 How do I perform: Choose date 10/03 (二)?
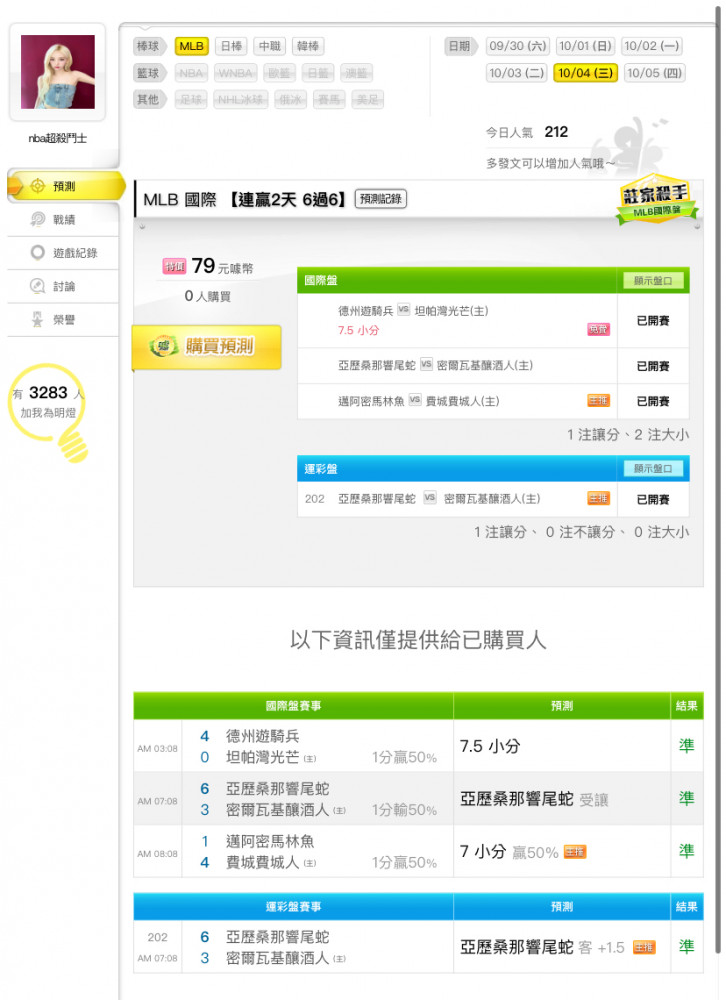516,73
